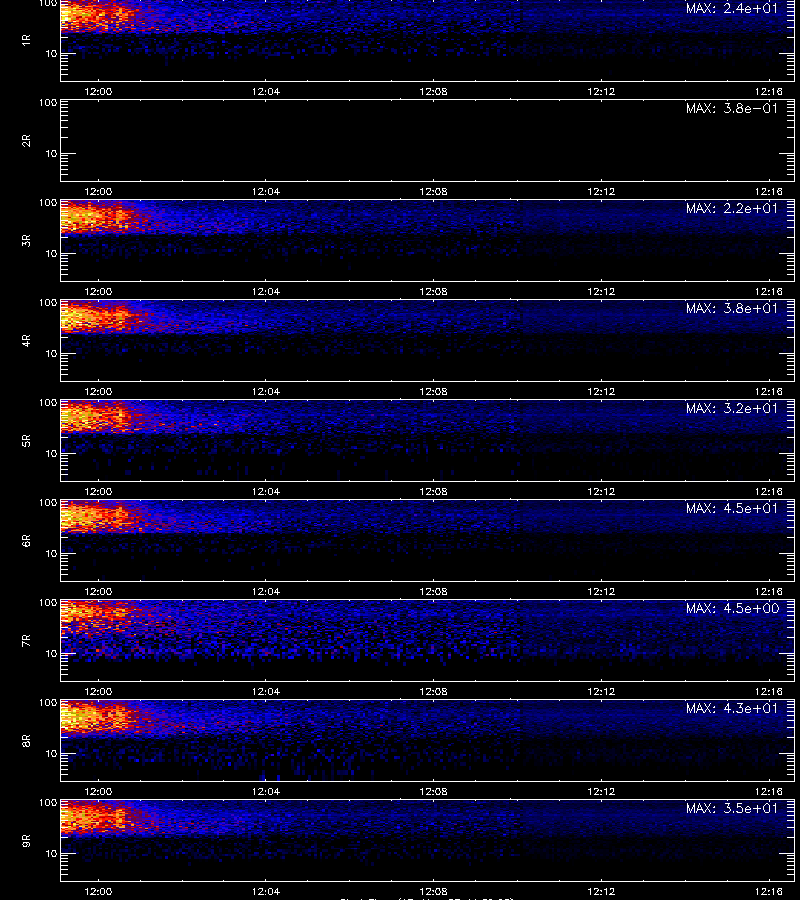800x900 pixels.
Task: Click the 100 y-axis label of panel 4R
Action: coord(48,302)
